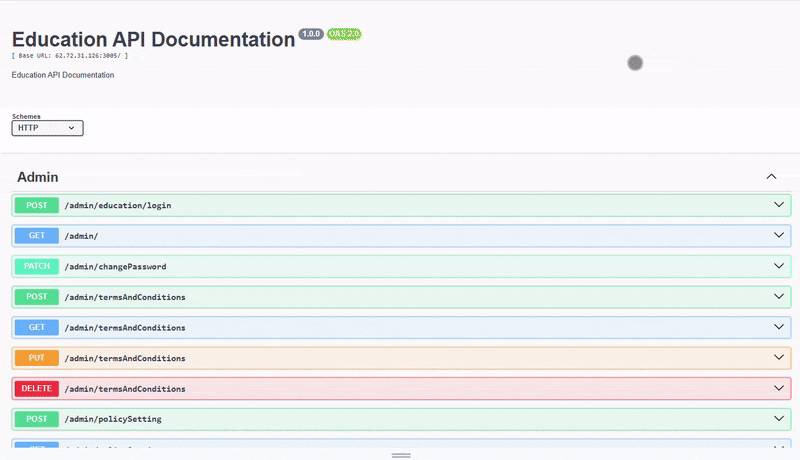Collapse the Admin section
The image size is (800, 460).
(x=771, y=176)
